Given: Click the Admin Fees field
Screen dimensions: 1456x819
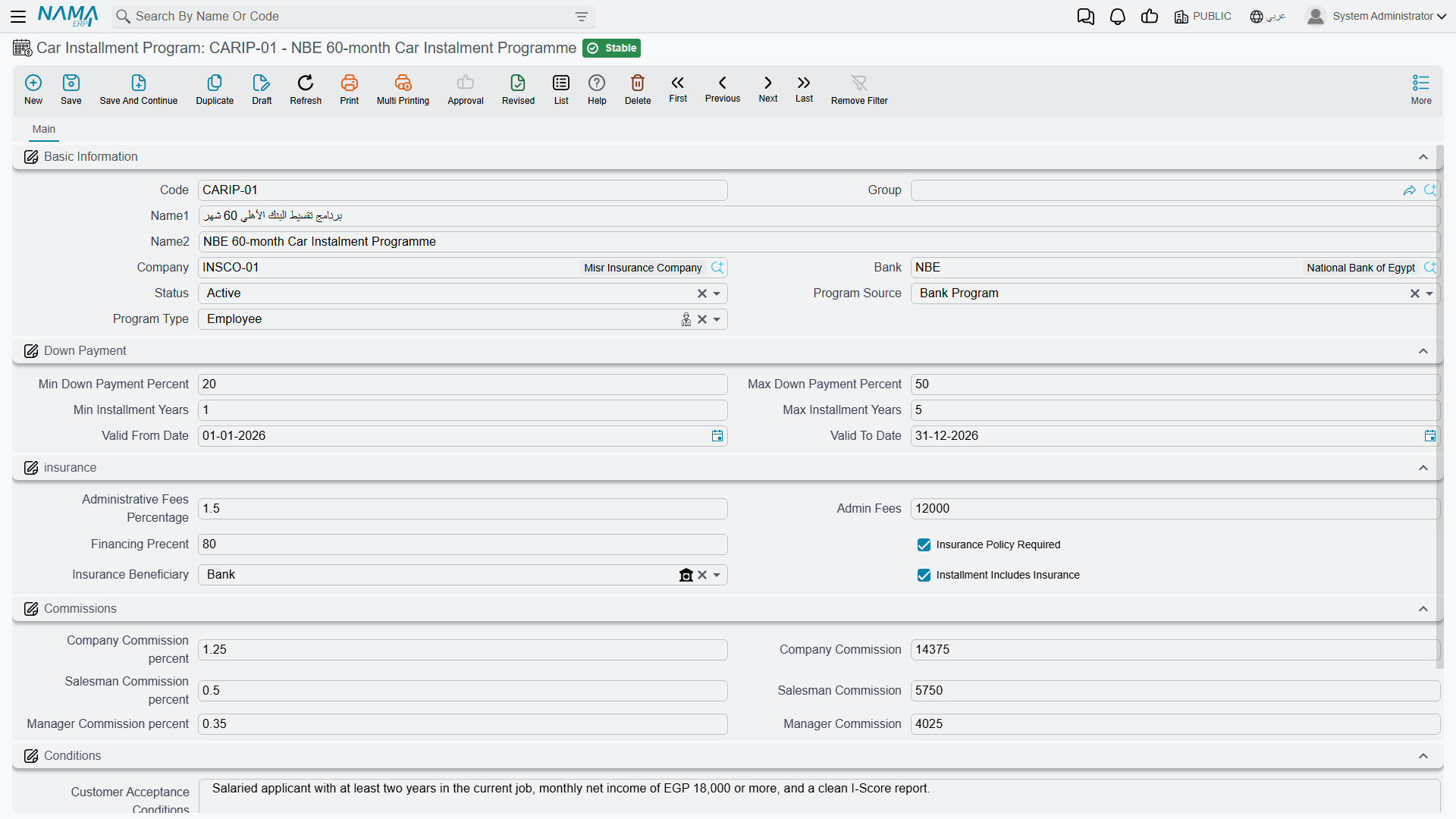Looking at the screenshot, I should point(1175,509).
